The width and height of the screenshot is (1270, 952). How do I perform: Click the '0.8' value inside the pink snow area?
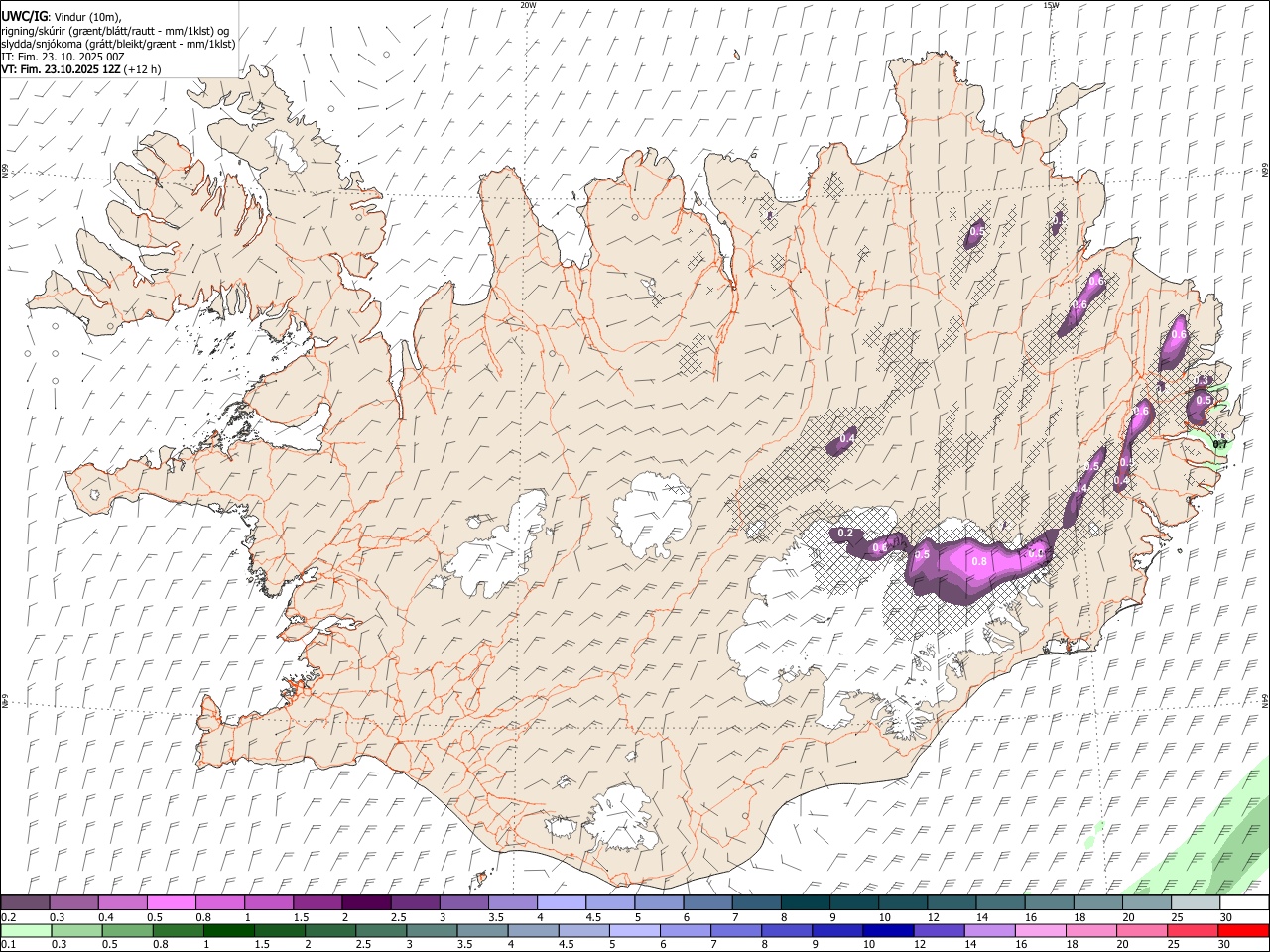point(979,561)
